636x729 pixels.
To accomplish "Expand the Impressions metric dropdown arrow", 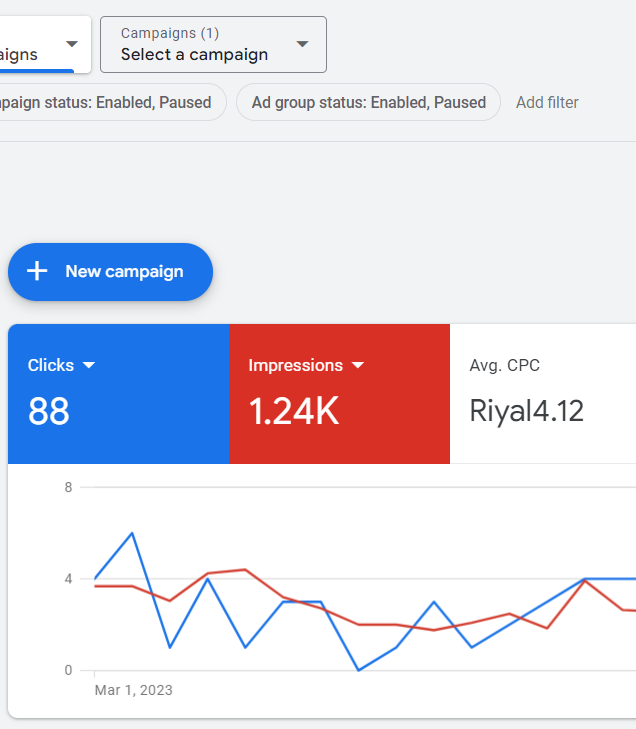I will pyautogui.click(x=358, y=366).
